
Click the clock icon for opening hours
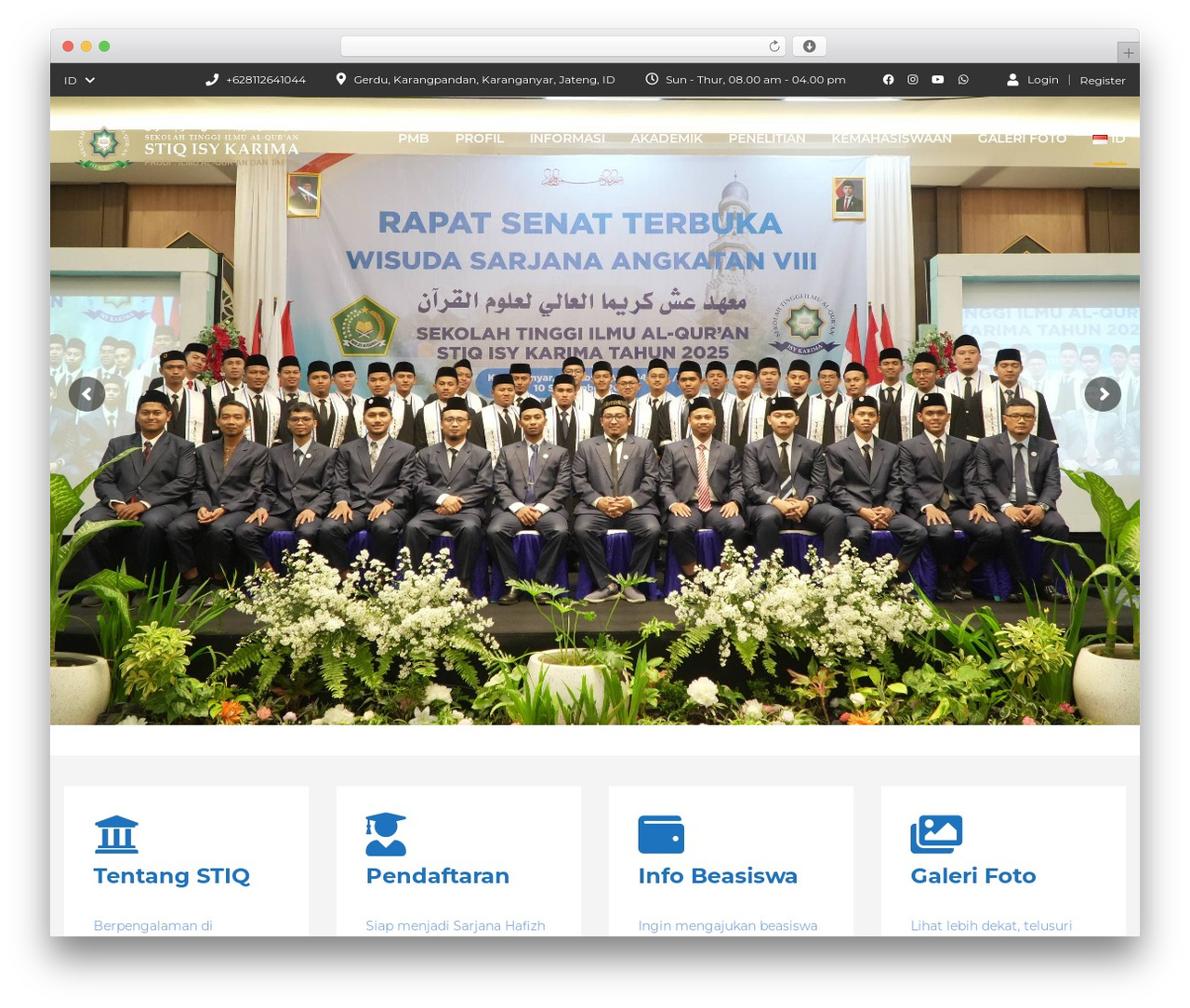(x=652, y=80)
